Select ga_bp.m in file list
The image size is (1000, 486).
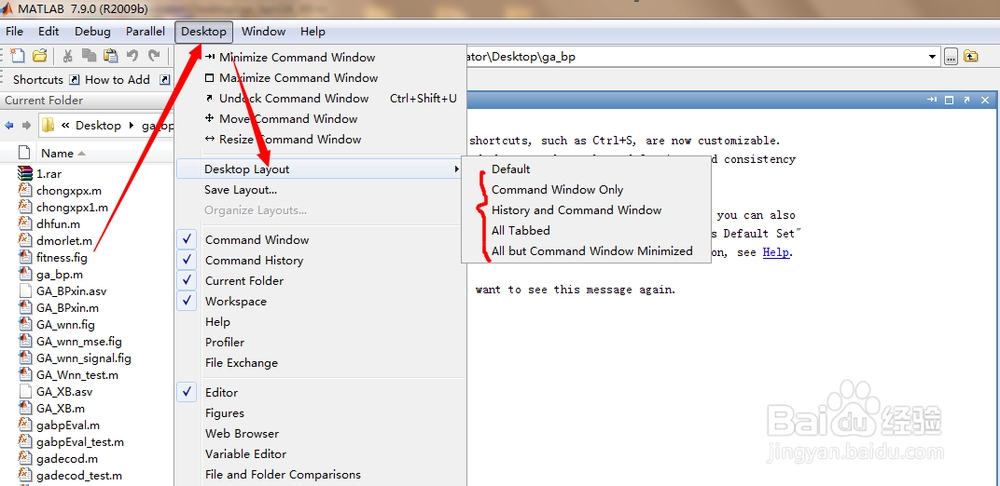click(x=59, y=274)
